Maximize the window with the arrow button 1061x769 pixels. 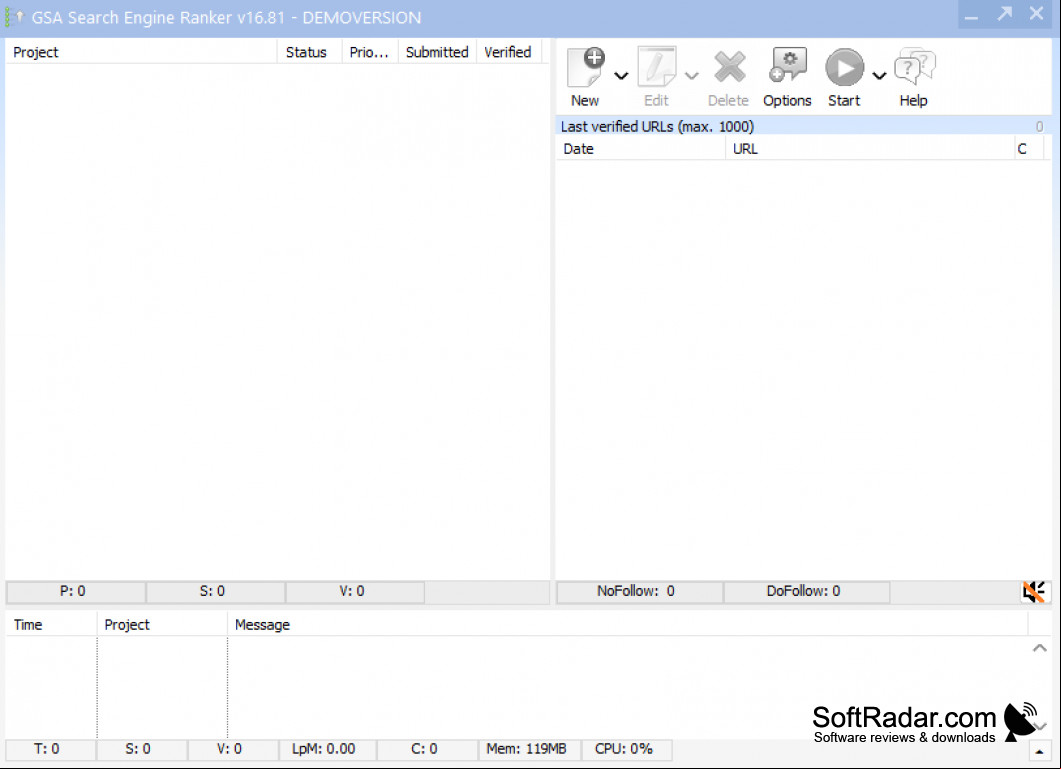(1005, 14)
